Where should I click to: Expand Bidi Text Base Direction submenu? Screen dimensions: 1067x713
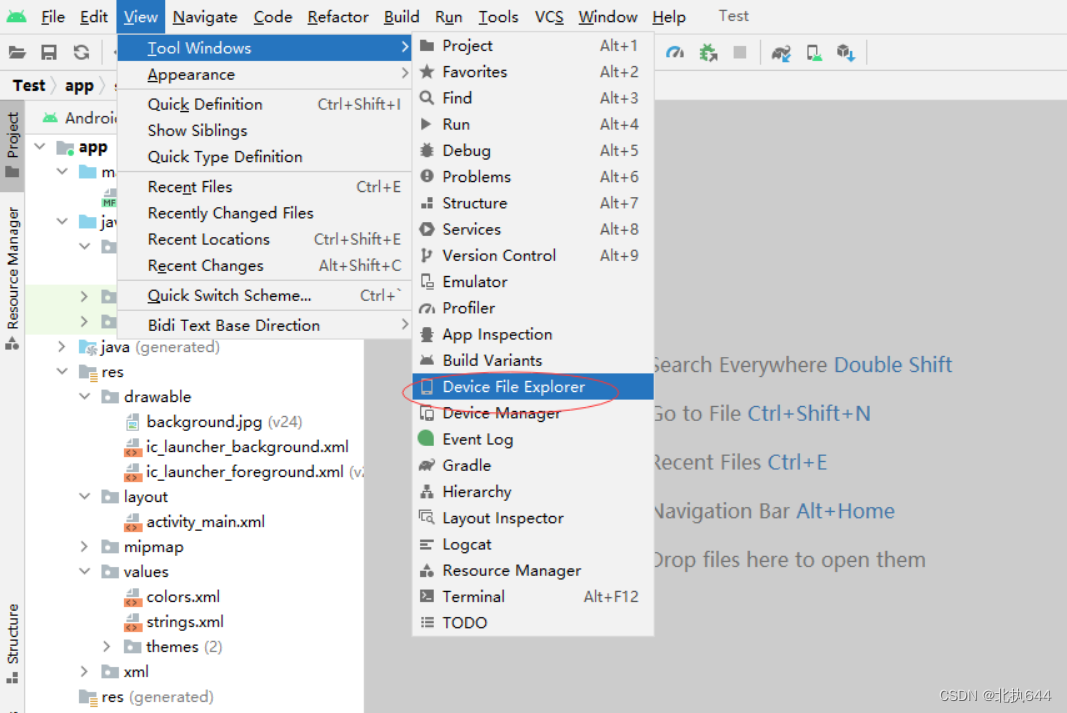click(265, 325)
